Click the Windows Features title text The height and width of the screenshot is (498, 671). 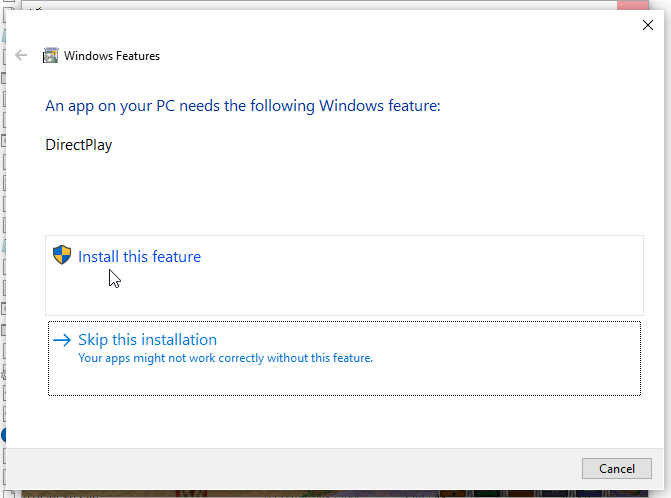click(112, 56)
